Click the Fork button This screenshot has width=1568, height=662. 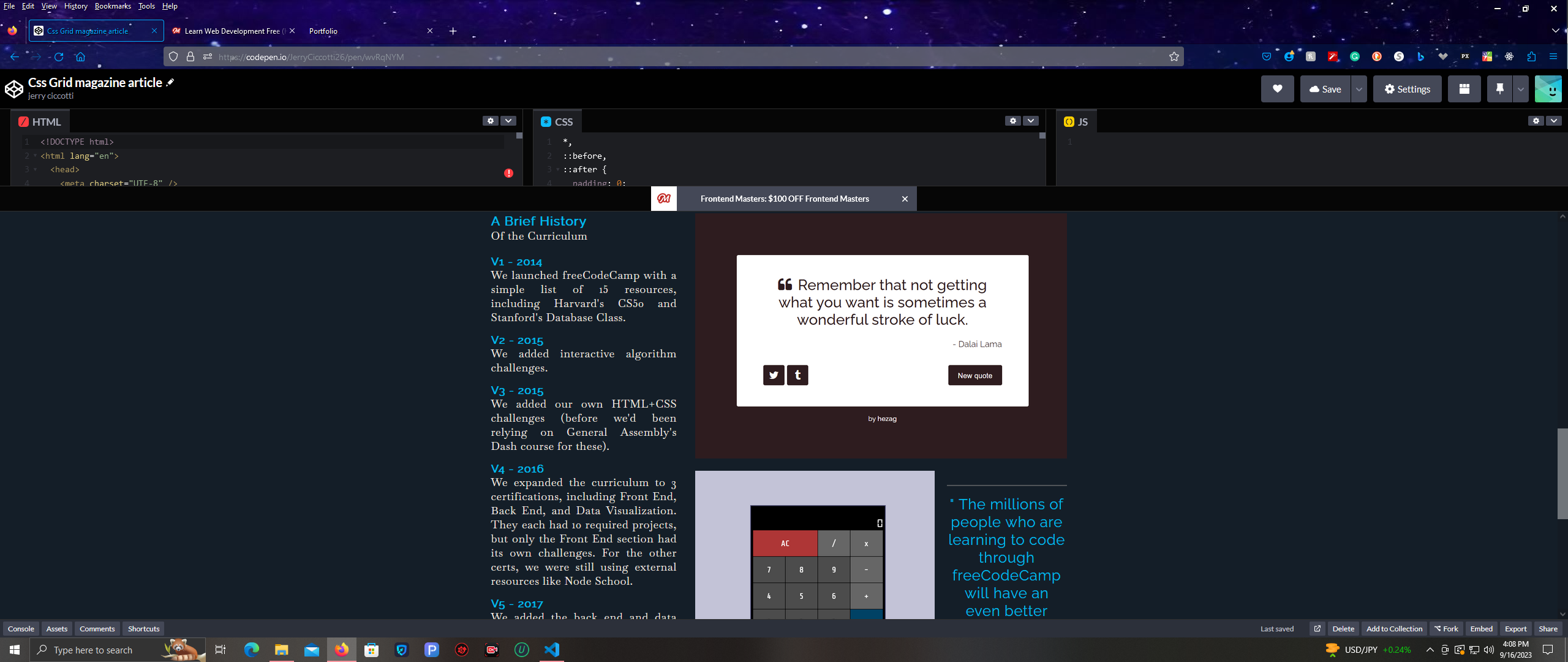(1446, 628)
